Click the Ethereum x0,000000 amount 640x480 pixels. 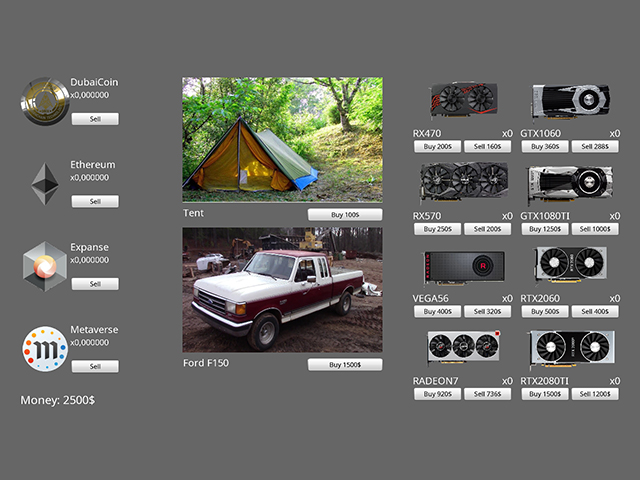(x=89, y=178)
